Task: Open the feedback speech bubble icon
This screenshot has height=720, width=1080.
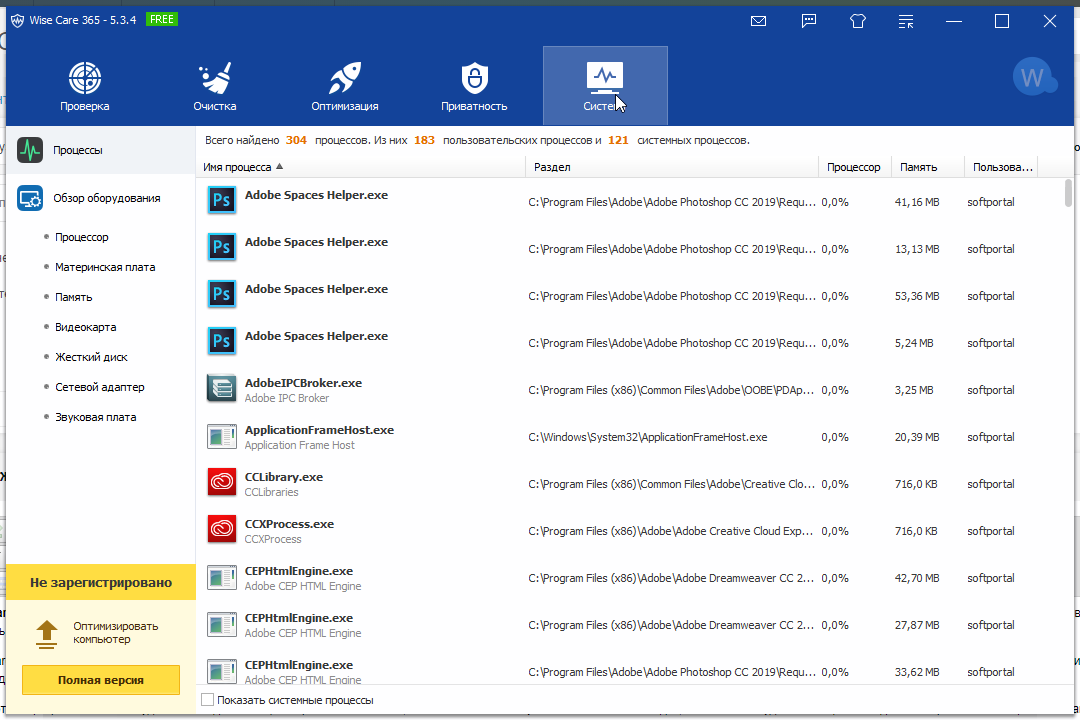Action: click(x=809, y=21)
